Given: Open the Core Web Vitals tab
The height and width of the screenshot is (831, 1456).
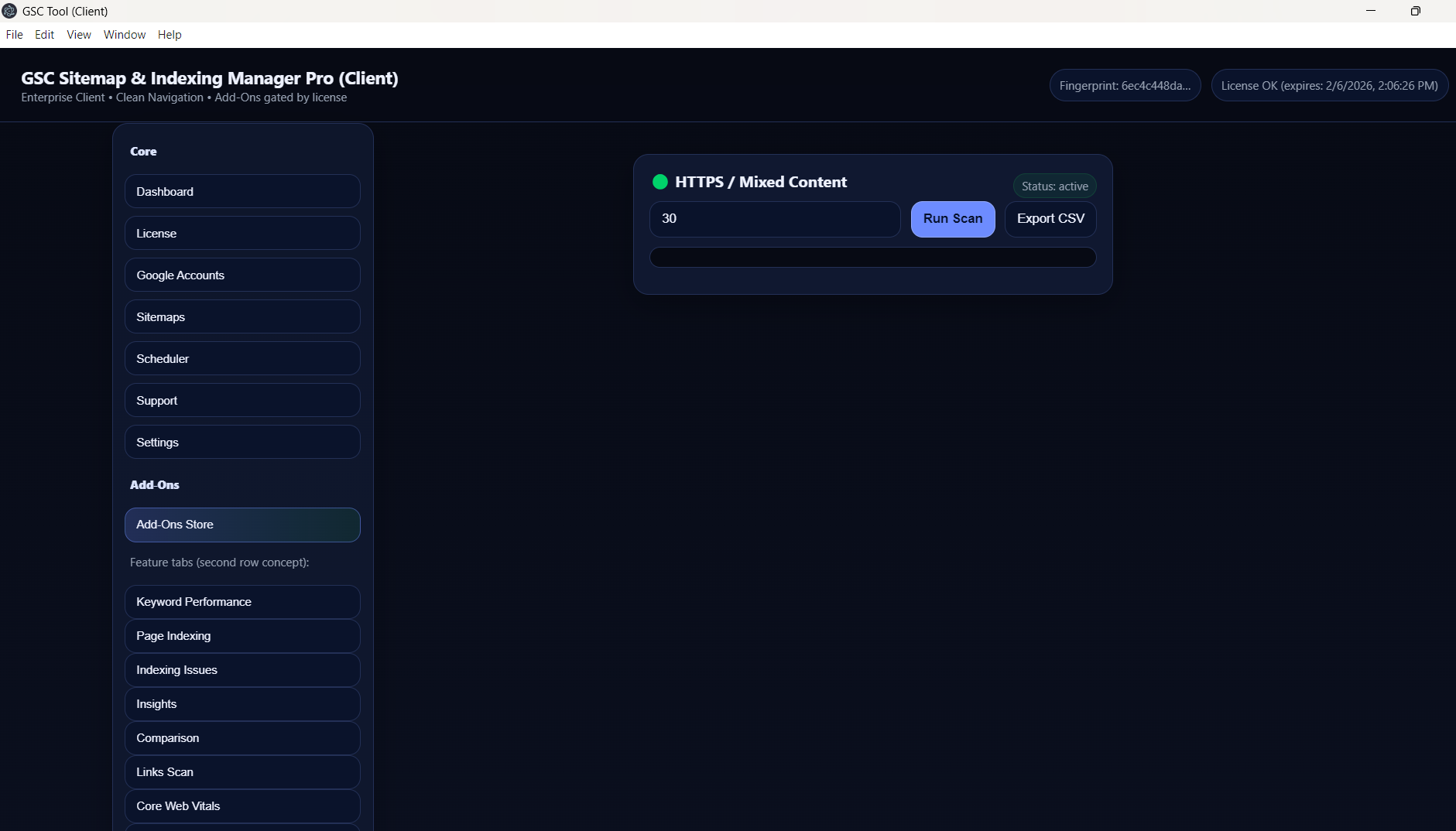Looking at the screenshot, I should pos(242,805).
